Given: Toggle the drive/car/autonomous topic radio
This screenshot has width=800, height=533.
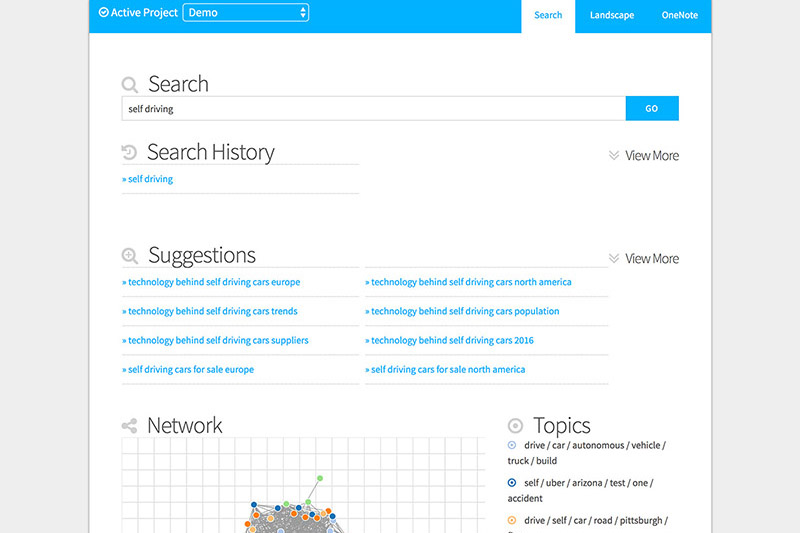Looking at the screenshot, I should 512,445.
